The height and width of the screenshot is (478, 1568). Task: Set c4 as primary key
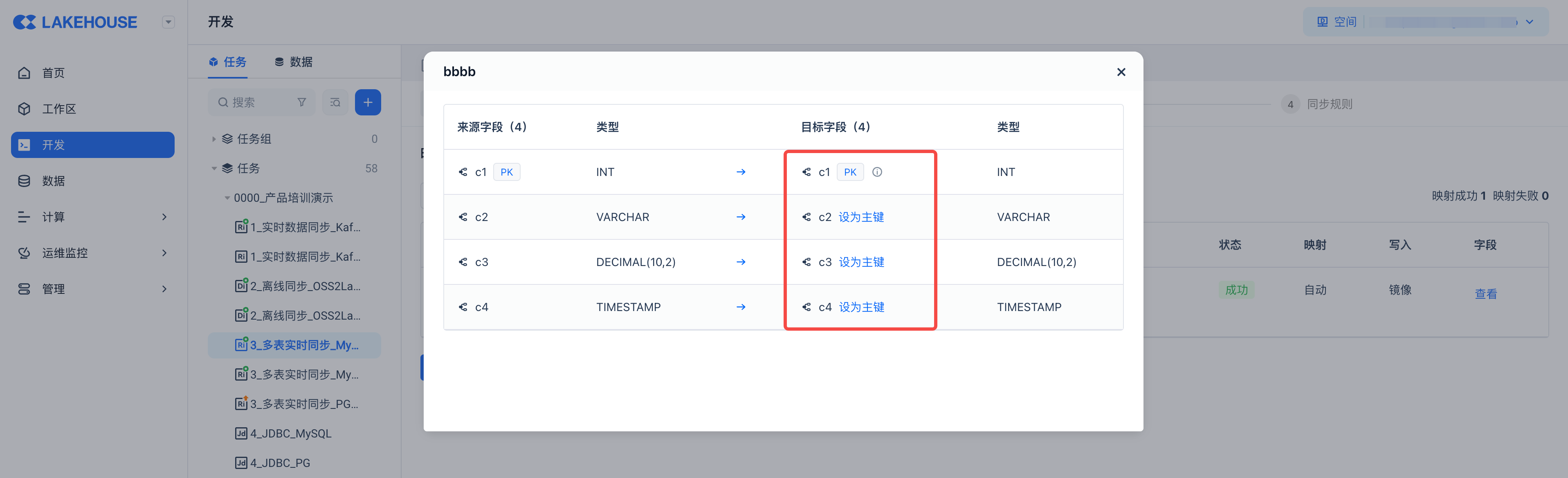[861, 307]
